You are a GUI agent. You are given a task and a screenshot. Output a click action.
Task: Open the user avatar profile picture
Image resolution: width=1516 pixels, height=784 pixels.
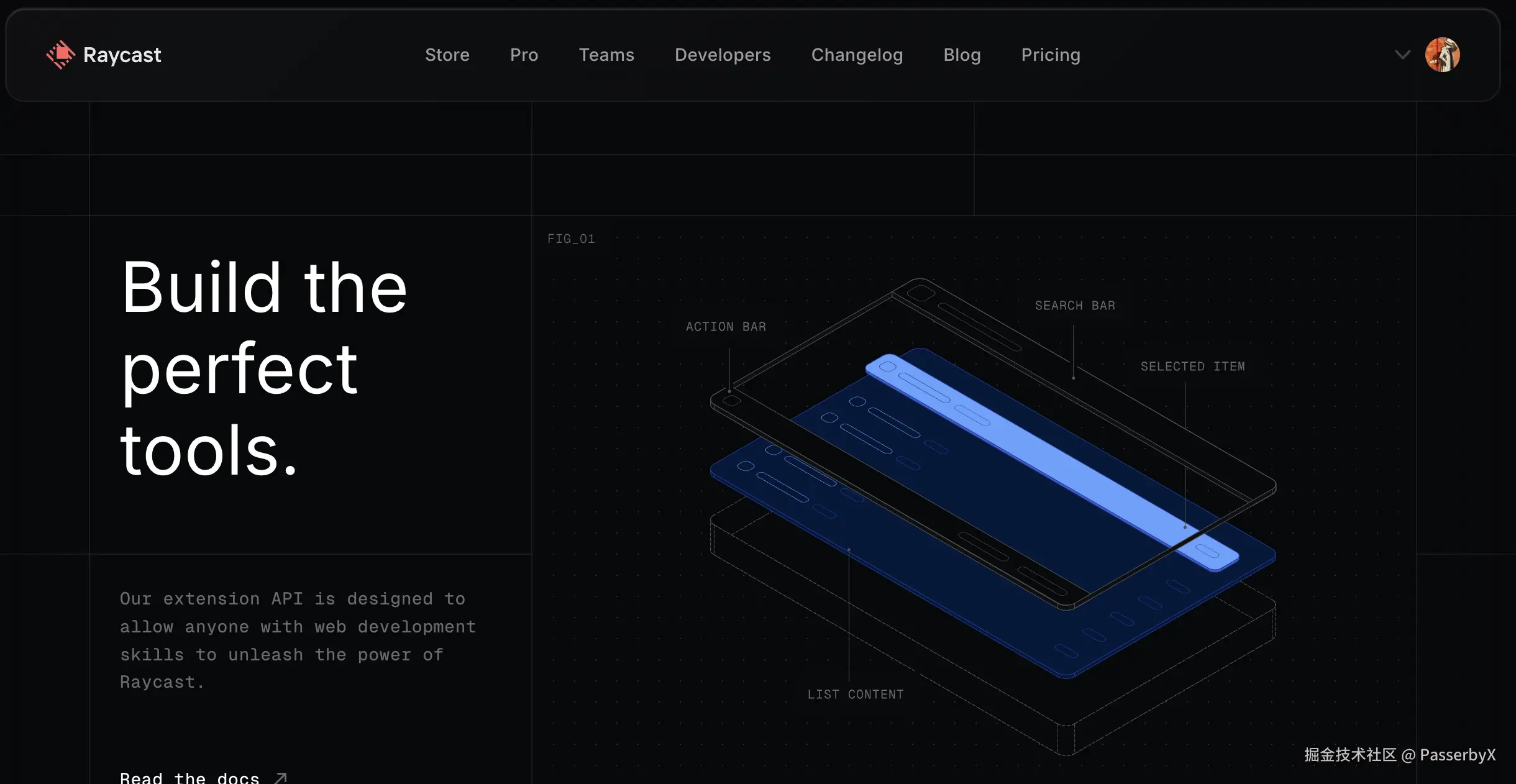point(1441,55)
